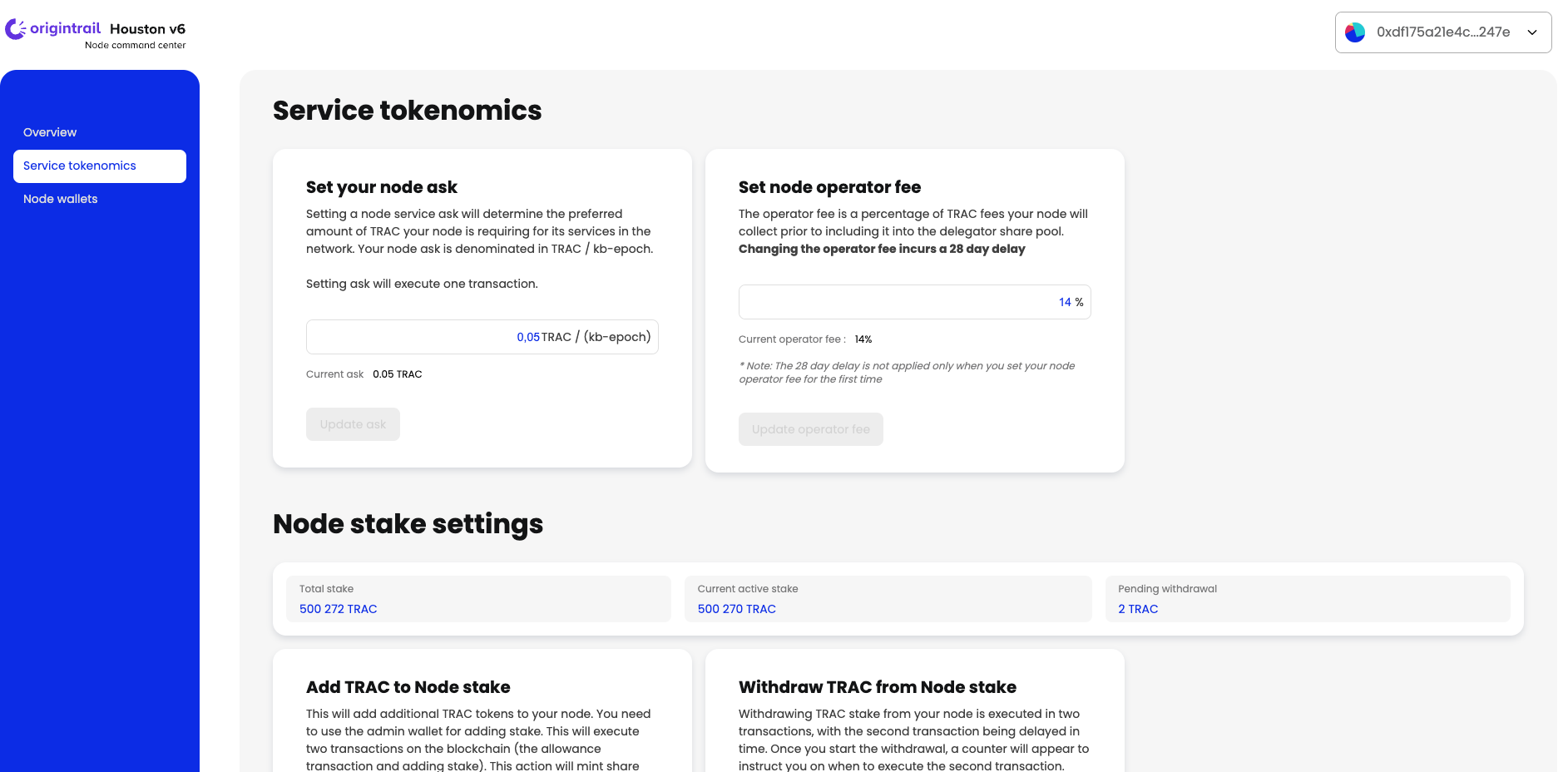Click the Node command center subtitle
The width and height of the screenshot is (1568, 772).
[x=136, y=46]
